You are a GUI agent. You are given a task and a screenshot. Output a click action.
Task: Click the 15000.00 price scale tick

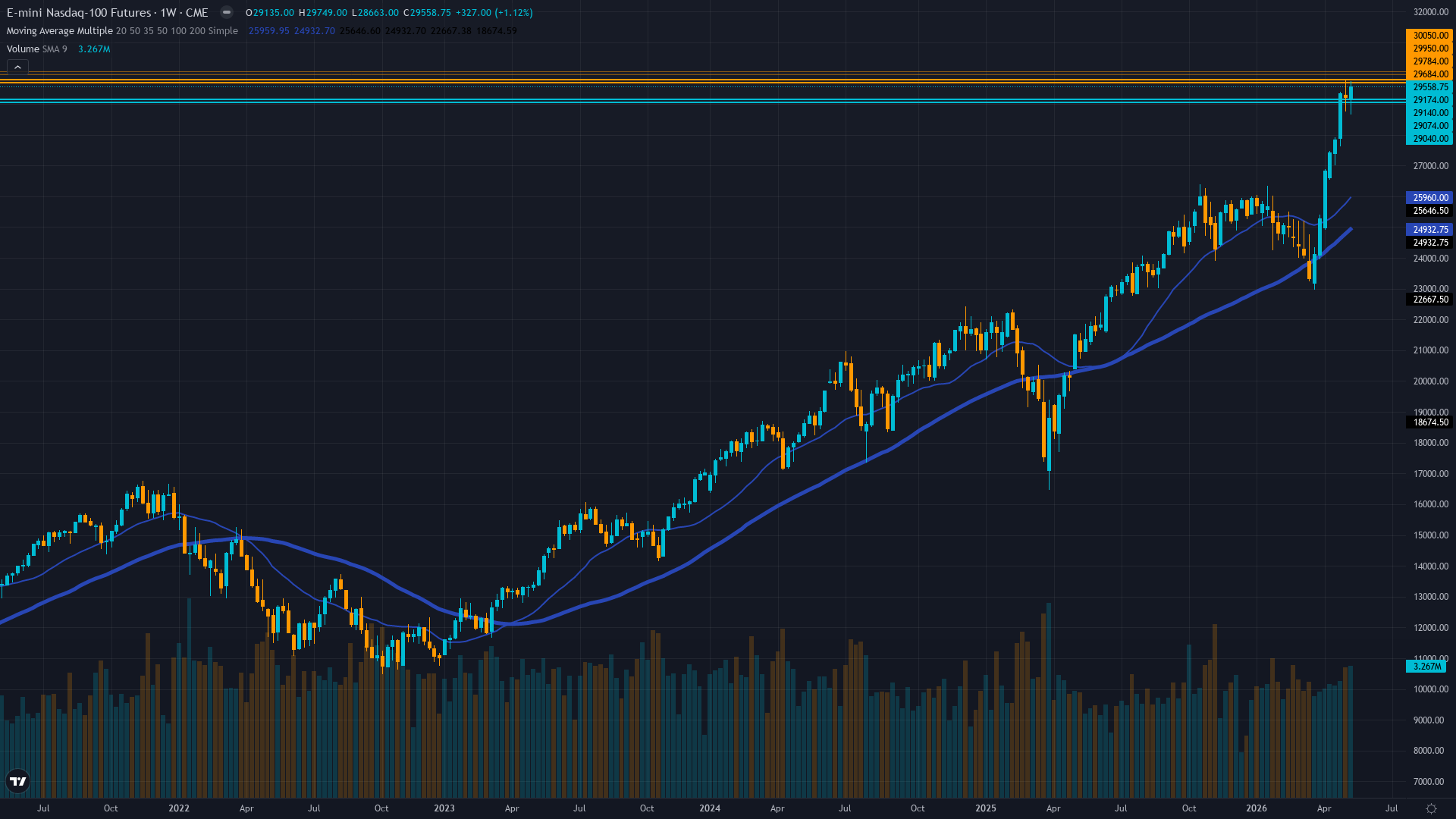pos(1430,535)
